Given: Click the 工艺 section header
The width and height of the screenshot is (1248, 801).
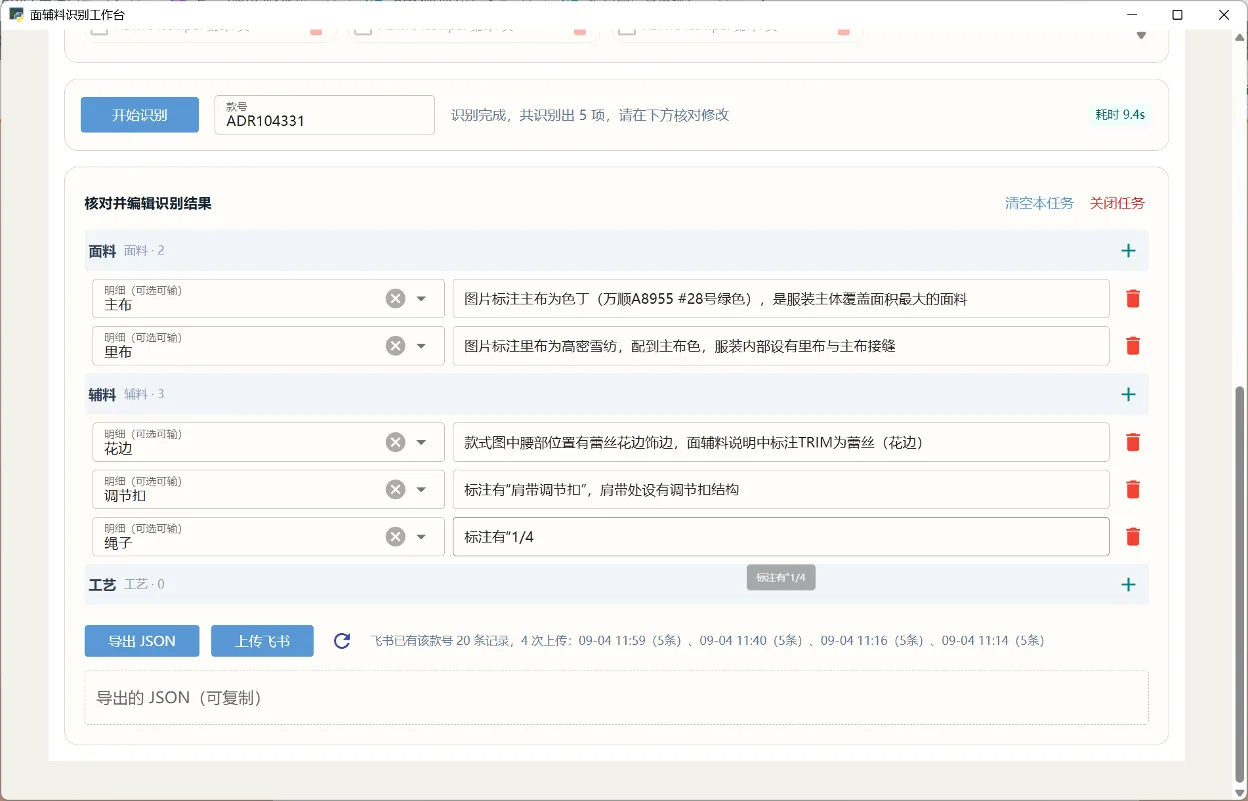Looking at the screenshot, I should [x=616, y=585].
